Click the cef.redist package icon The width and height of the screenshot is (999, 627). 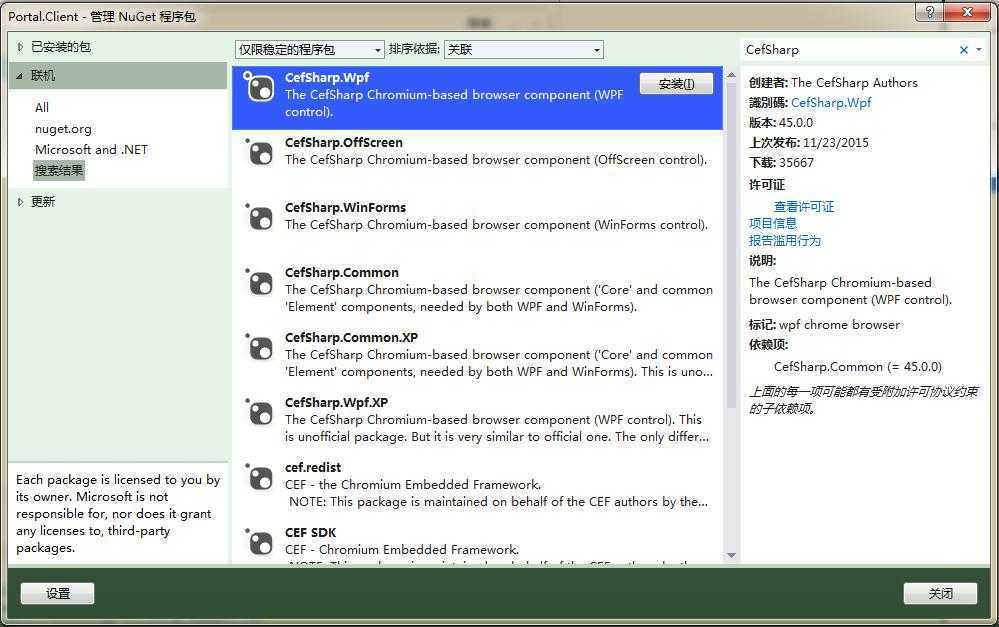coord(259,478)
